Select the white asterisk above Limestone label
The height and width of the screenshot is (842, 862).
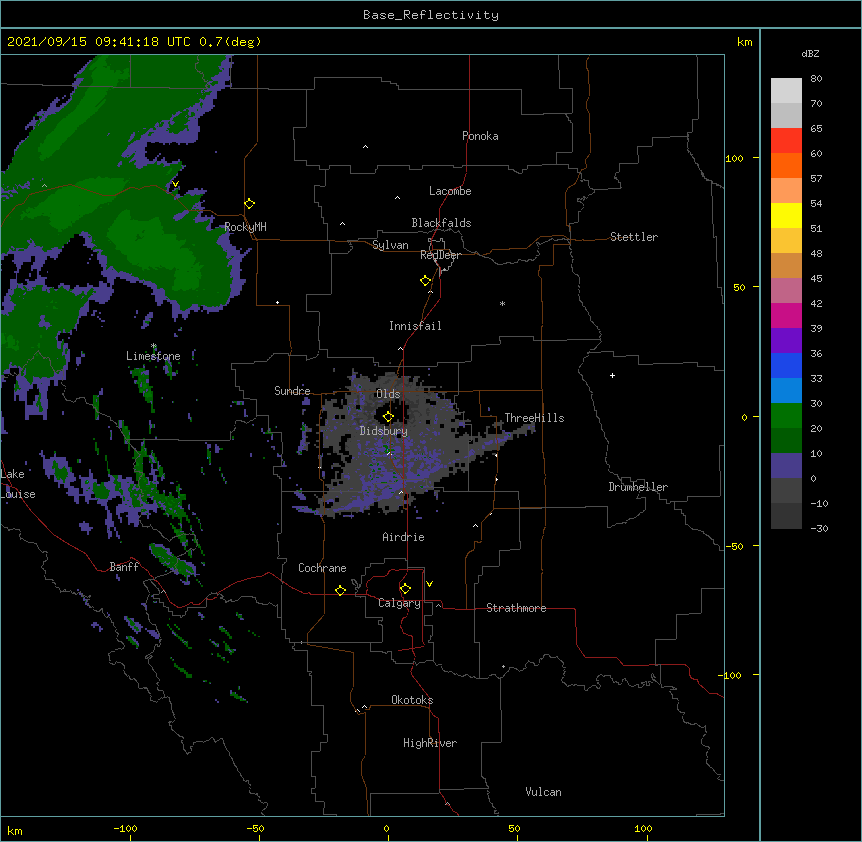pyautogui.click(x=154, y=346)
